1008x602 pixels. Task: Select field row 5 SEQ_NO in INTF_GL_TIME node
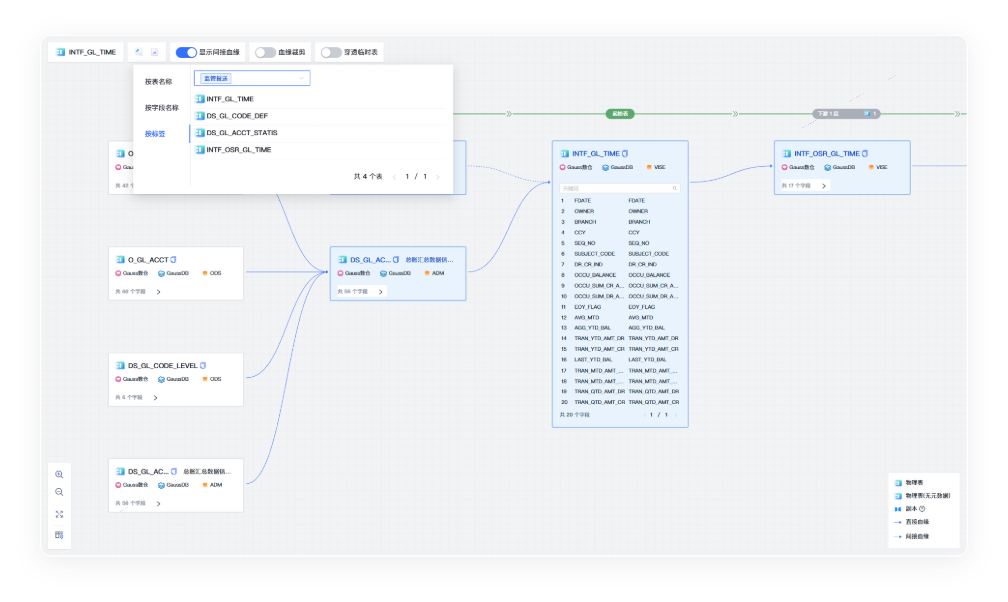tap(620, 243)
